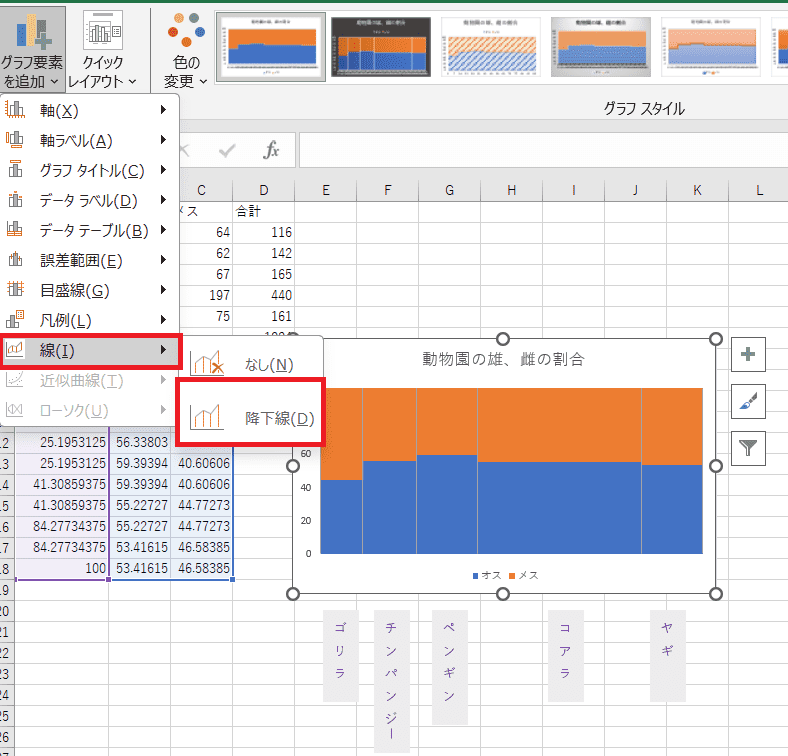The height and width of the screenshot is (756, 788).
Task: Select the 線(I) menu entry
Action: pos(90,350)
